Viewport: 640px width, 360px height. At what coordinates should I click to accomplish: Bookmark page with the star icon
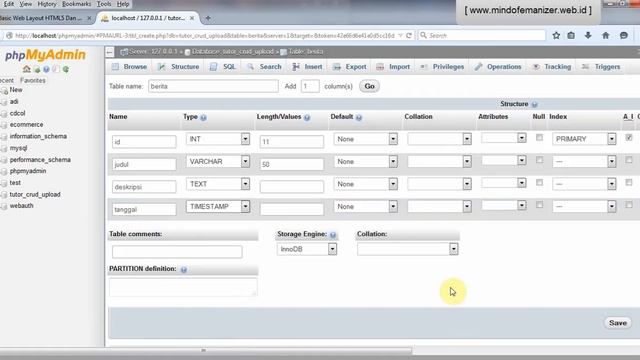click(556, 36)
